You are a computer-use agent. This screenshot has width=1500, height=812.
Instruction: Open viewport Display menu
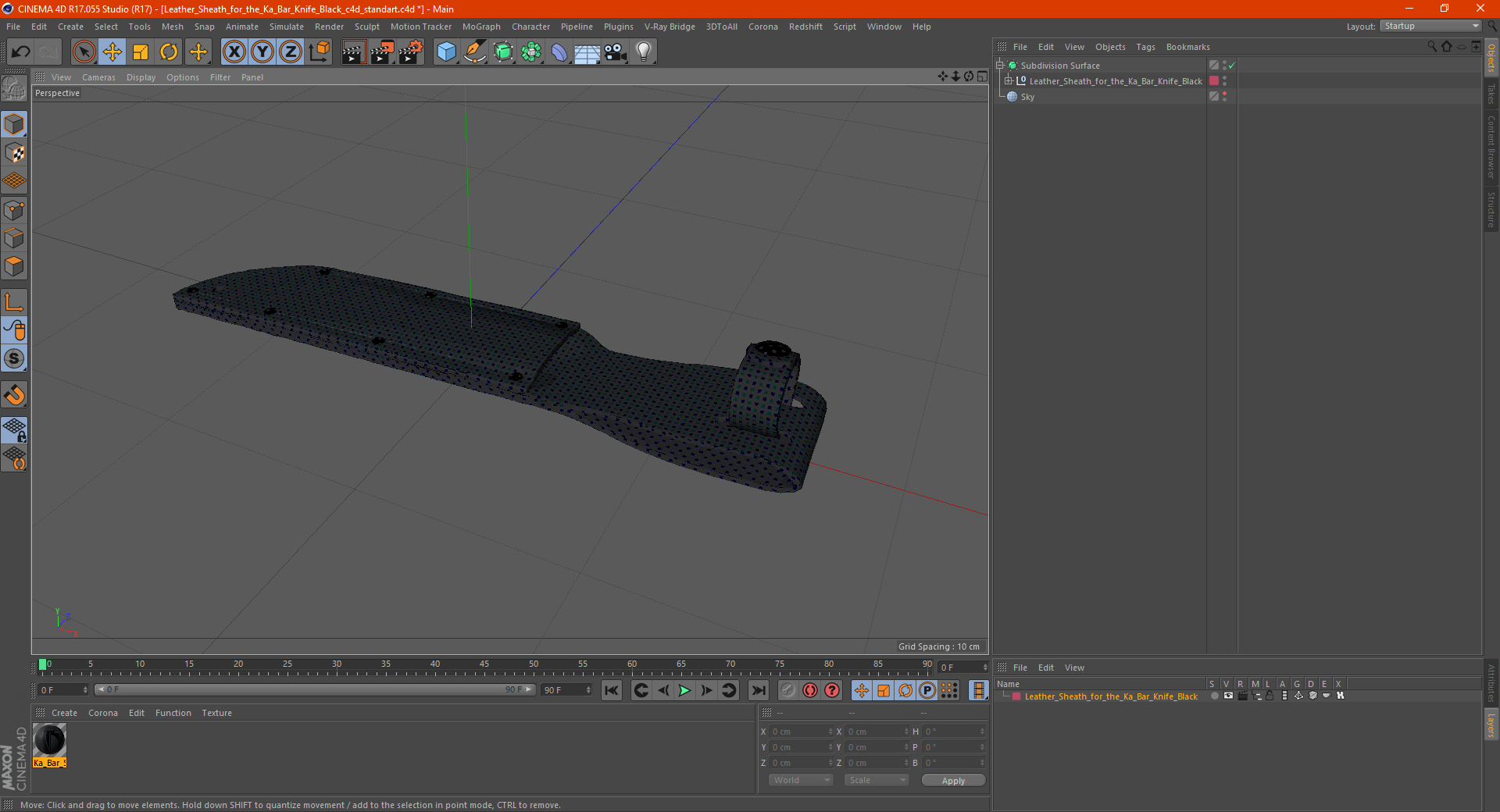click(x=141, y=77)
